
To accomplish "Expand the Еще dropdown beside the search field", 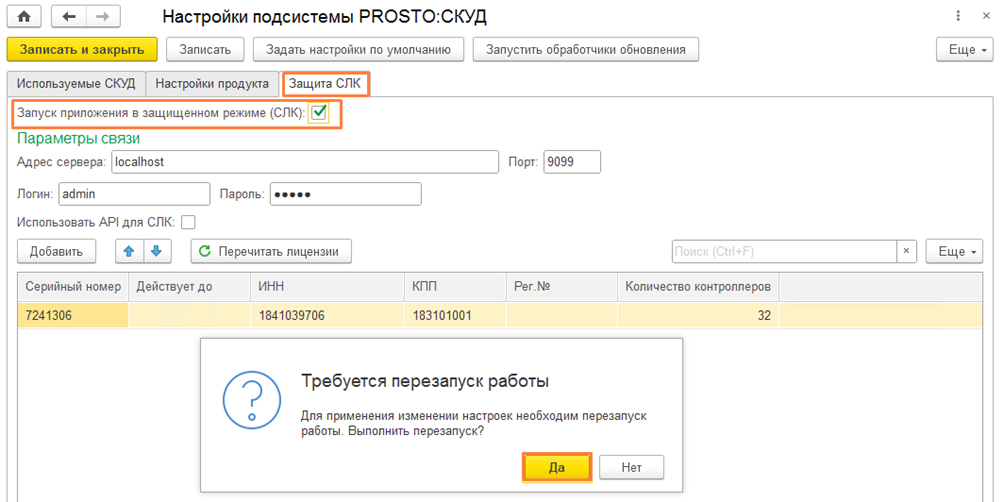I will click(957, 251).
